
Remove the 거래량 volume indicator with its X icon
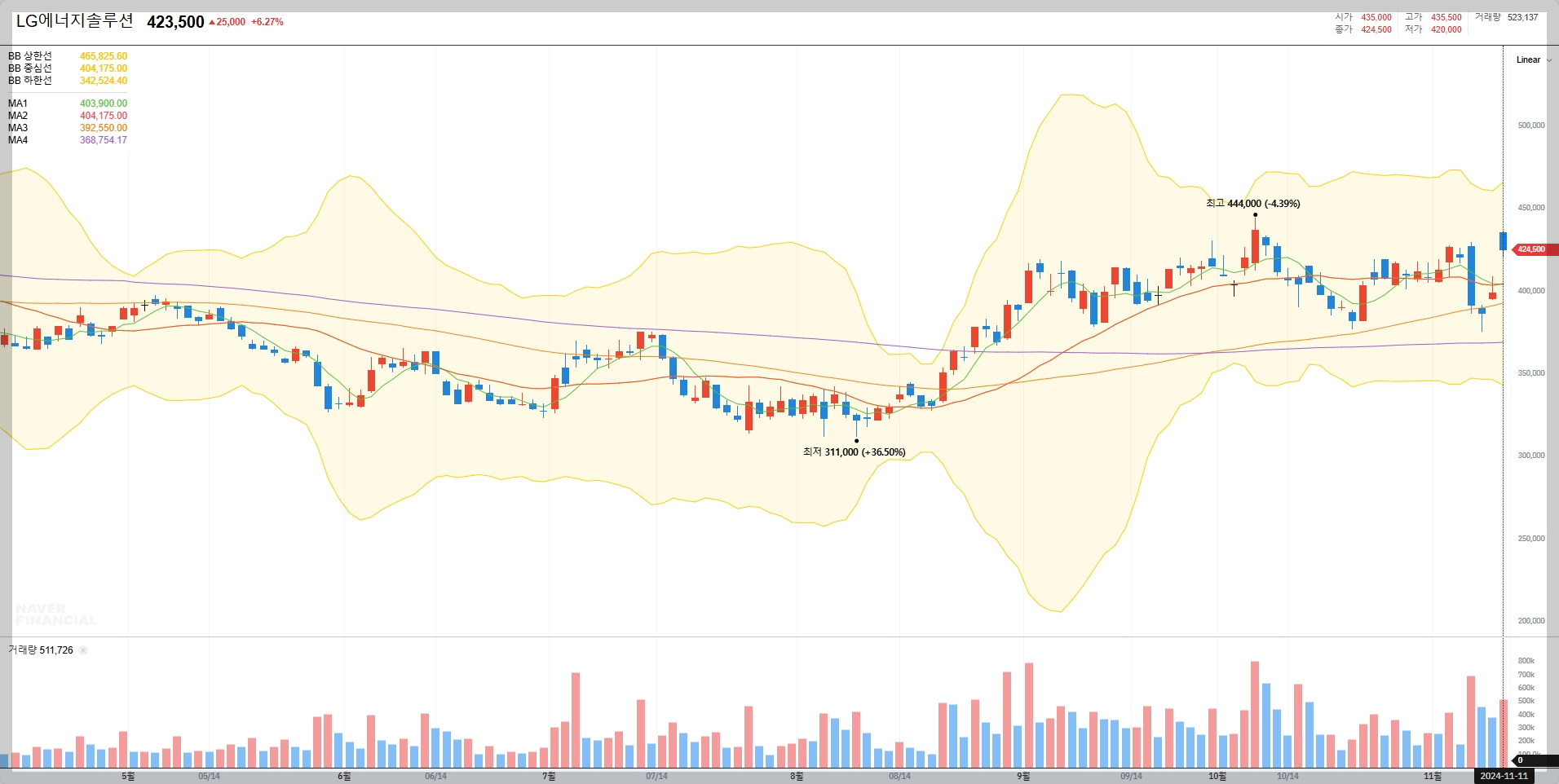click(83, 650)
